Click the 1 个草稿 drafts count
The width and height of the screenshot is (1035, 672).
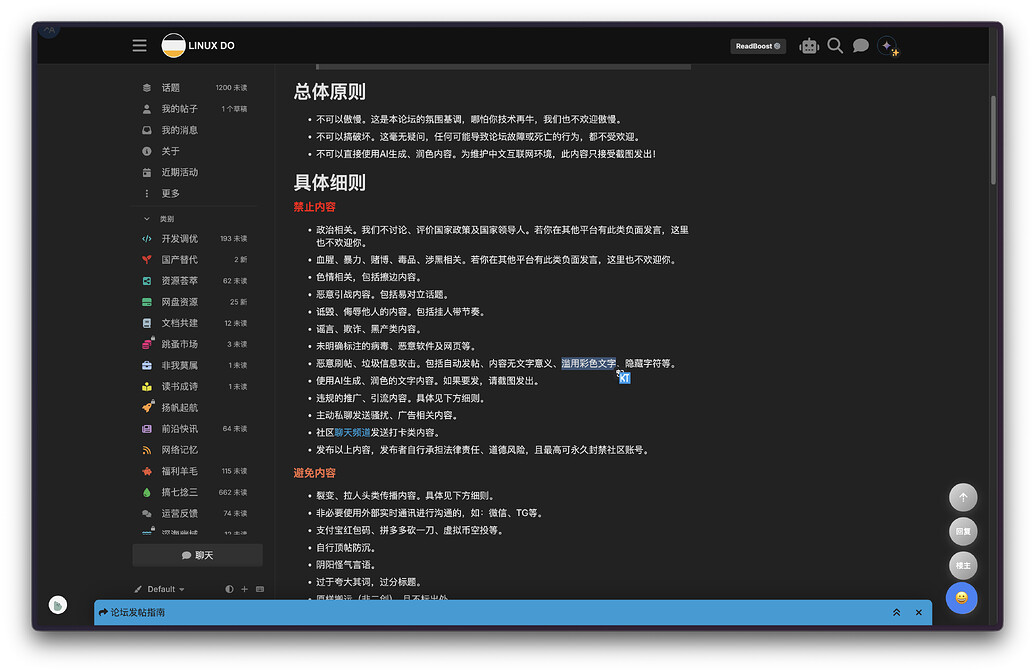pos(234,109)
